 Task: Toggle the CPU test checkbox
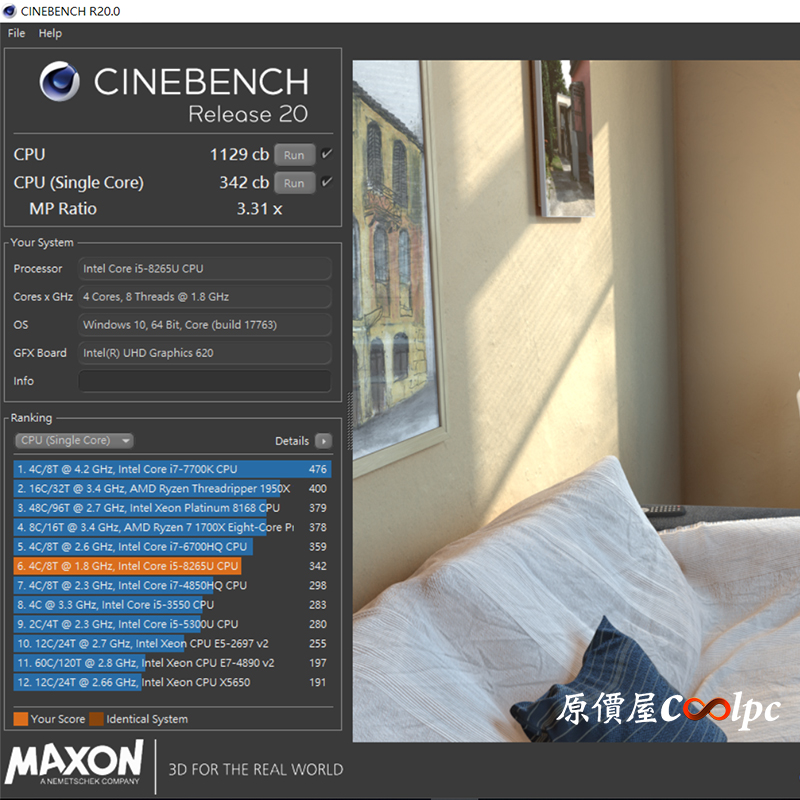pos(327,154)
